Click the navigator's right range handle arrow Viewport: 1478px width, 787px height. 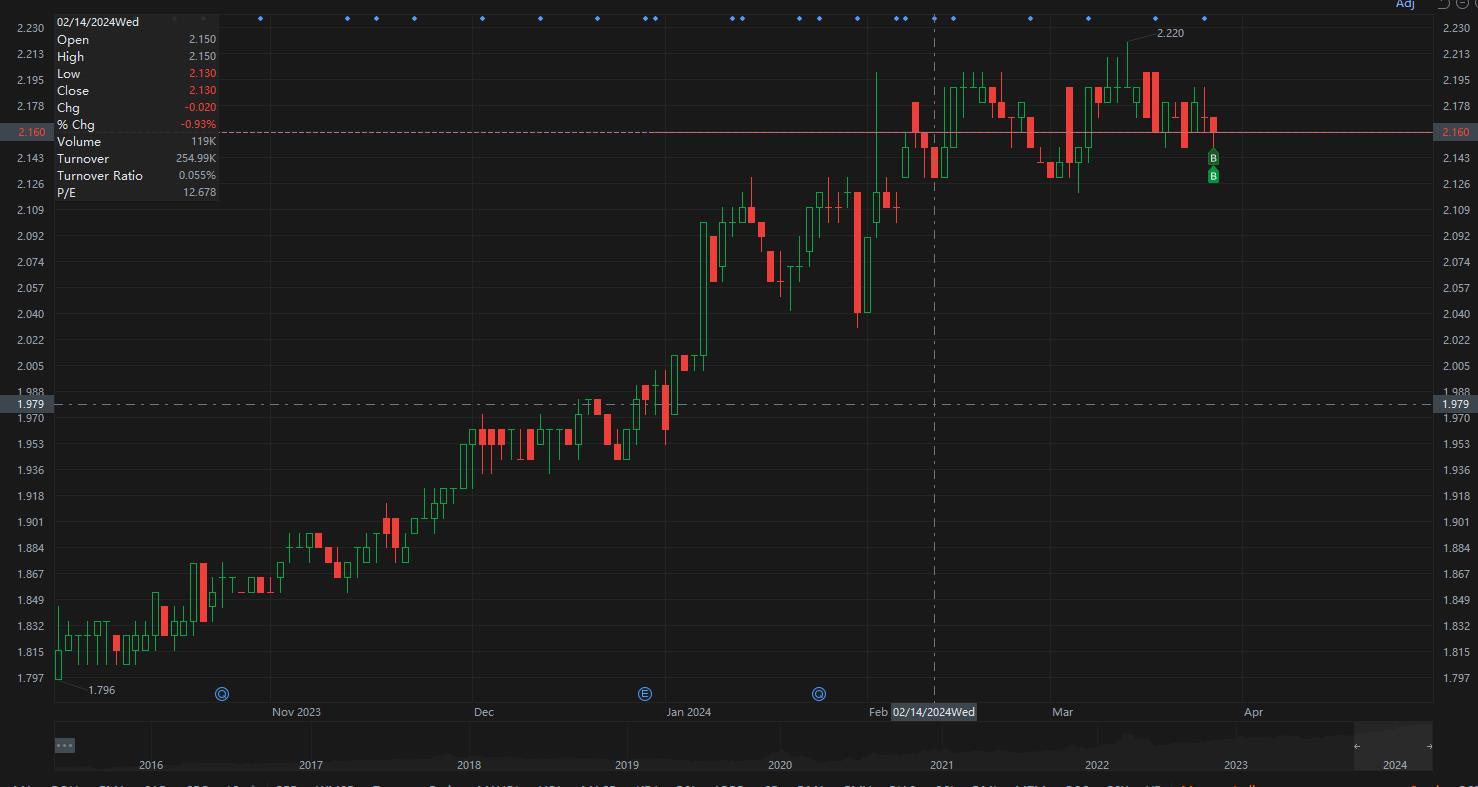[1428, 746]
